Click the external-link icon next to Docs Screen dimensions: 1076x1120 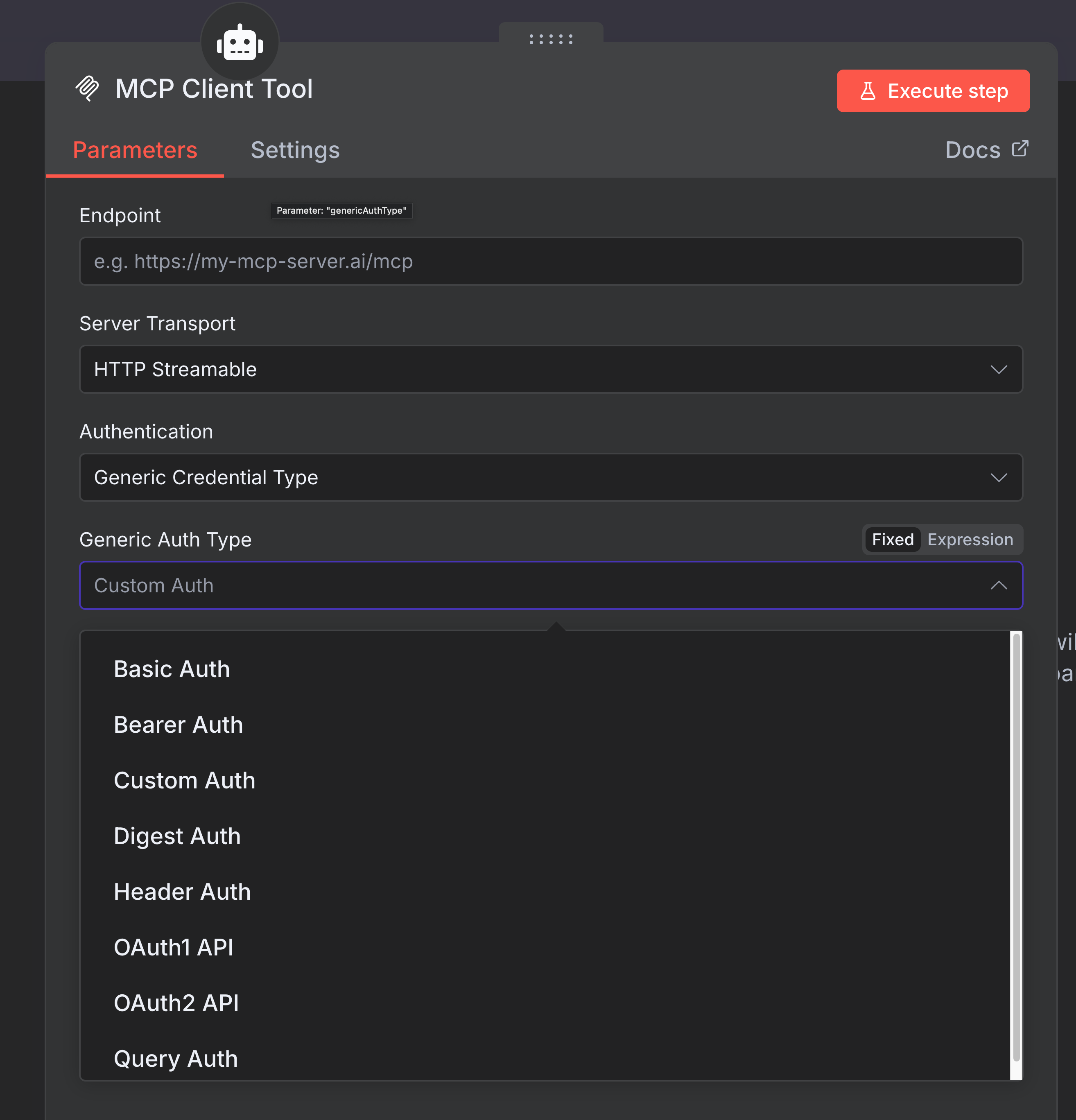[x=1021, y=149]
